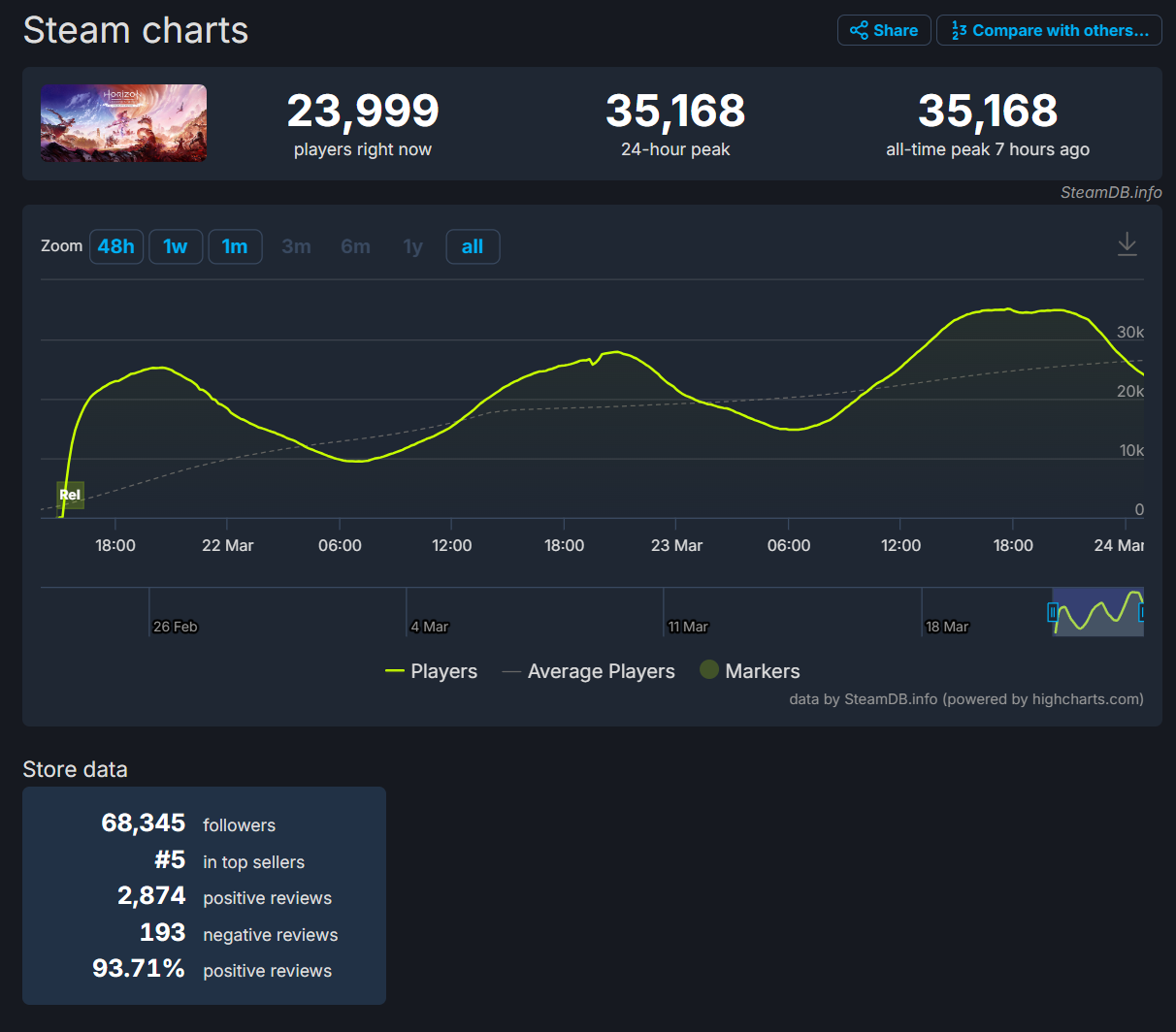The image size is (1176, 1032).
Task: Click the 30k y-axis label
Action: pyautogui.click(x=1130, y=332)
